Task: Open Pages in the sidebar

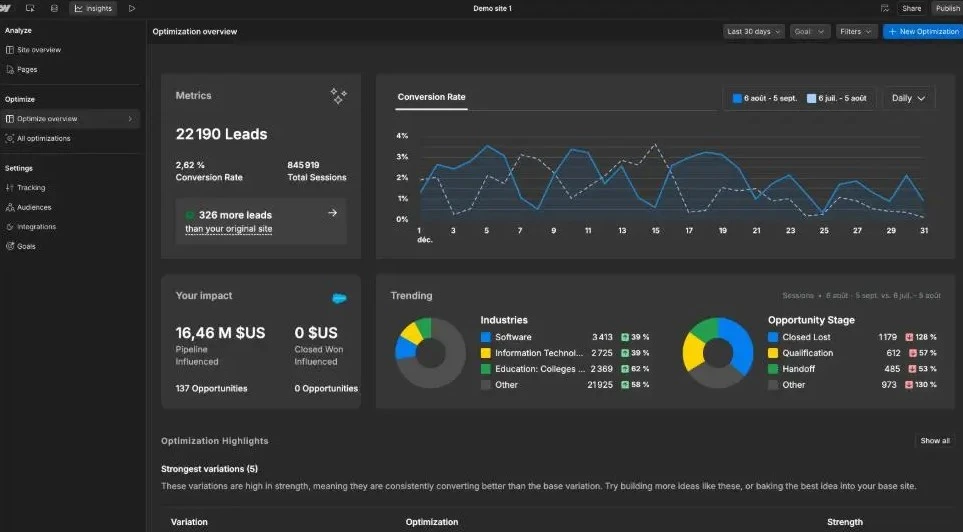Action: pos(27,69)
